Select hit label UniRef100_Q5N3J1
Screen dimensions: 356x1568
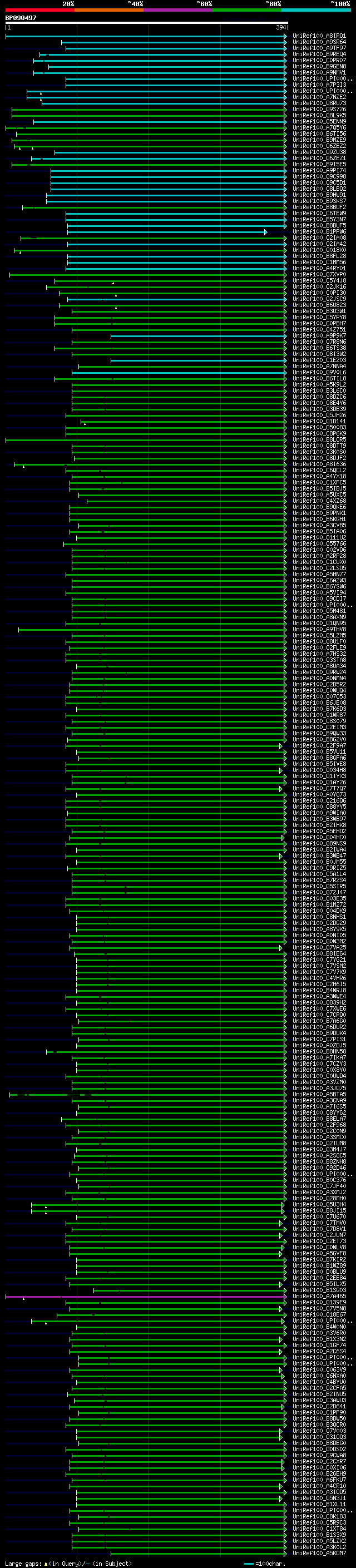pyautogui.click(x=319, y=1498)
